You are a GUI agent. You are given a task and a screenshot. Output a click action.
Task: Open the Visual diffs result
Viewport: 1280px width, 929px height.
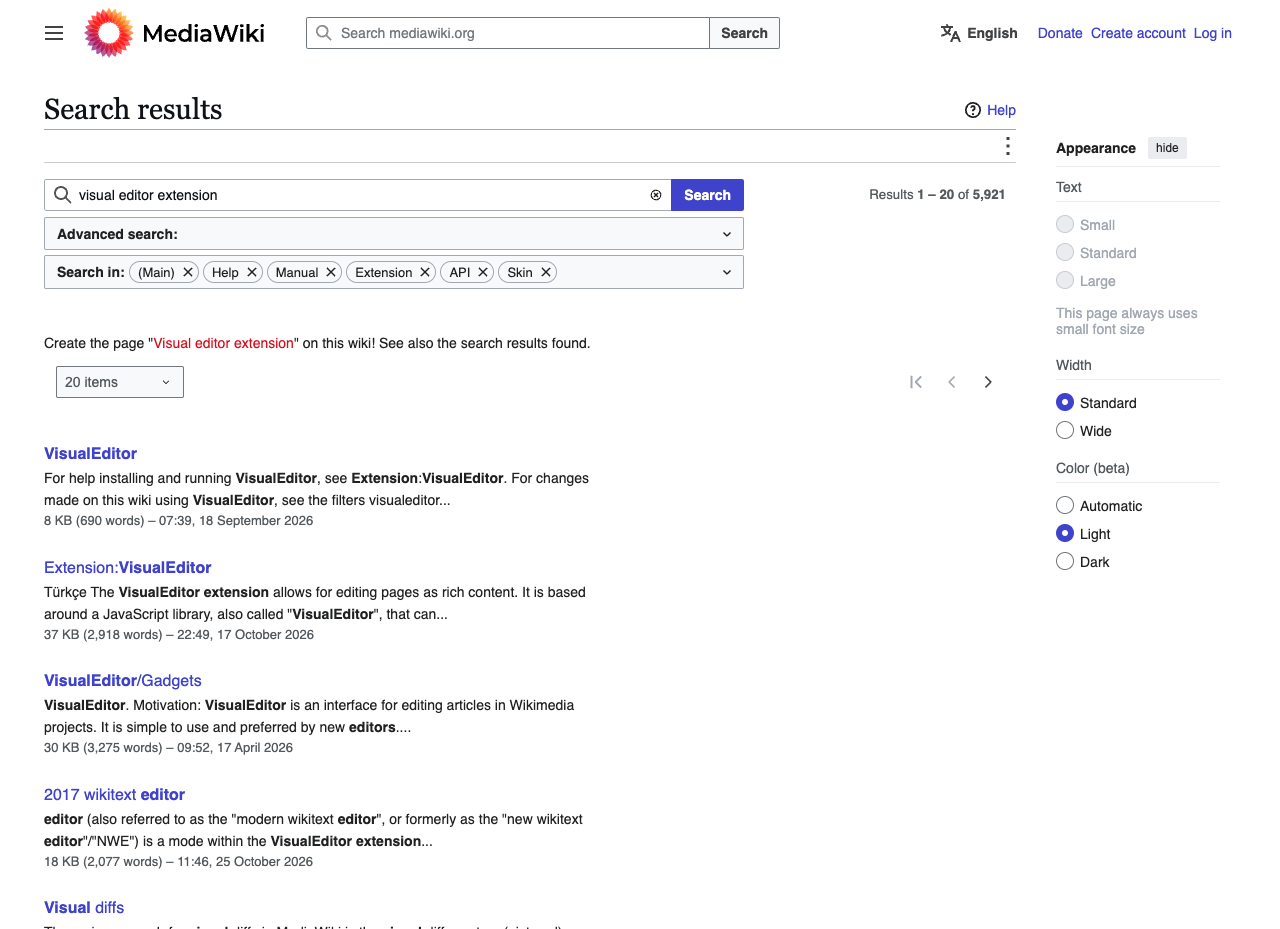pos(84,907)
